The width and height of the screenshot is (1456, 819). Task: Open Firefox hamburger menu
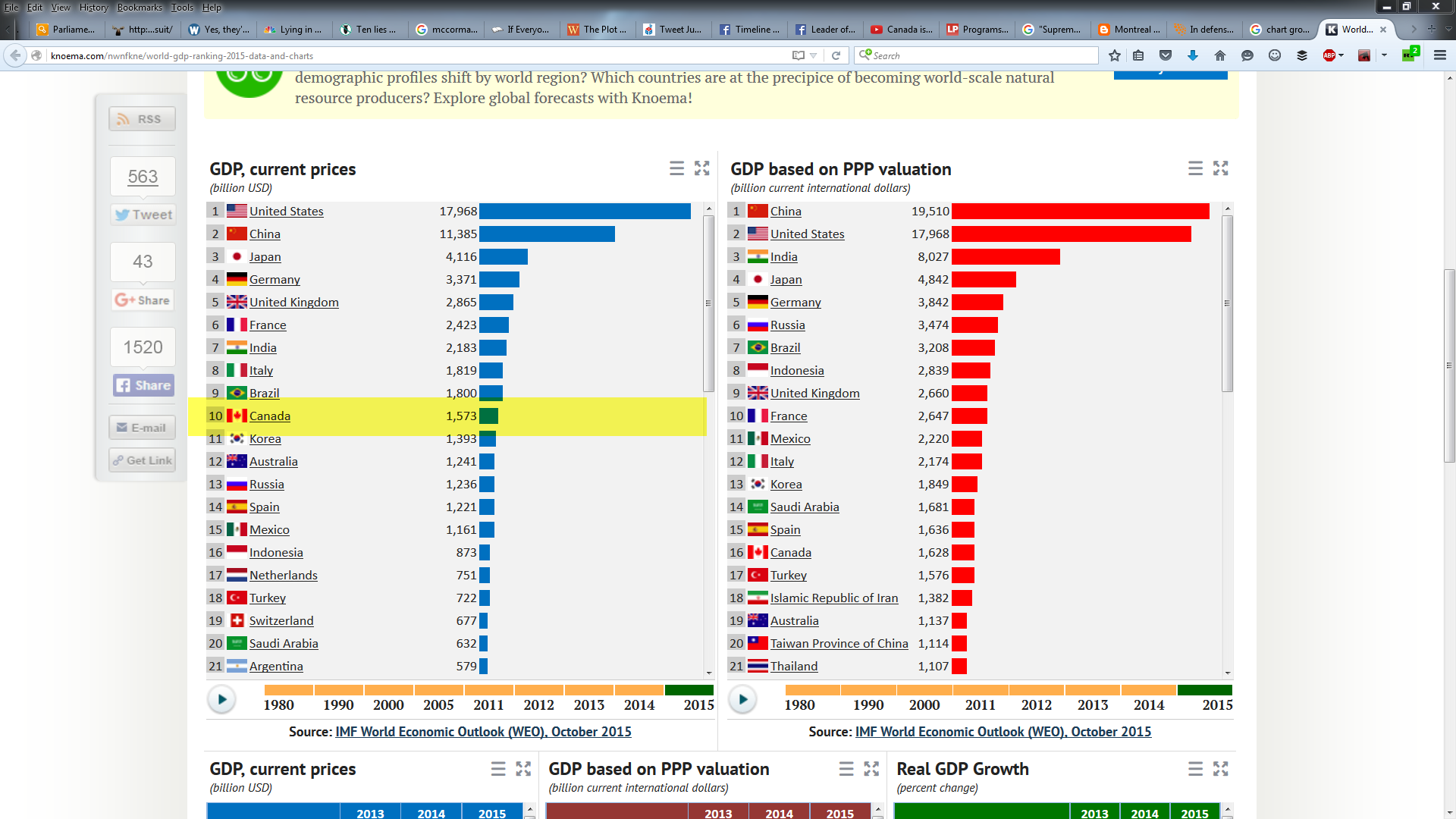(1440, 55)
